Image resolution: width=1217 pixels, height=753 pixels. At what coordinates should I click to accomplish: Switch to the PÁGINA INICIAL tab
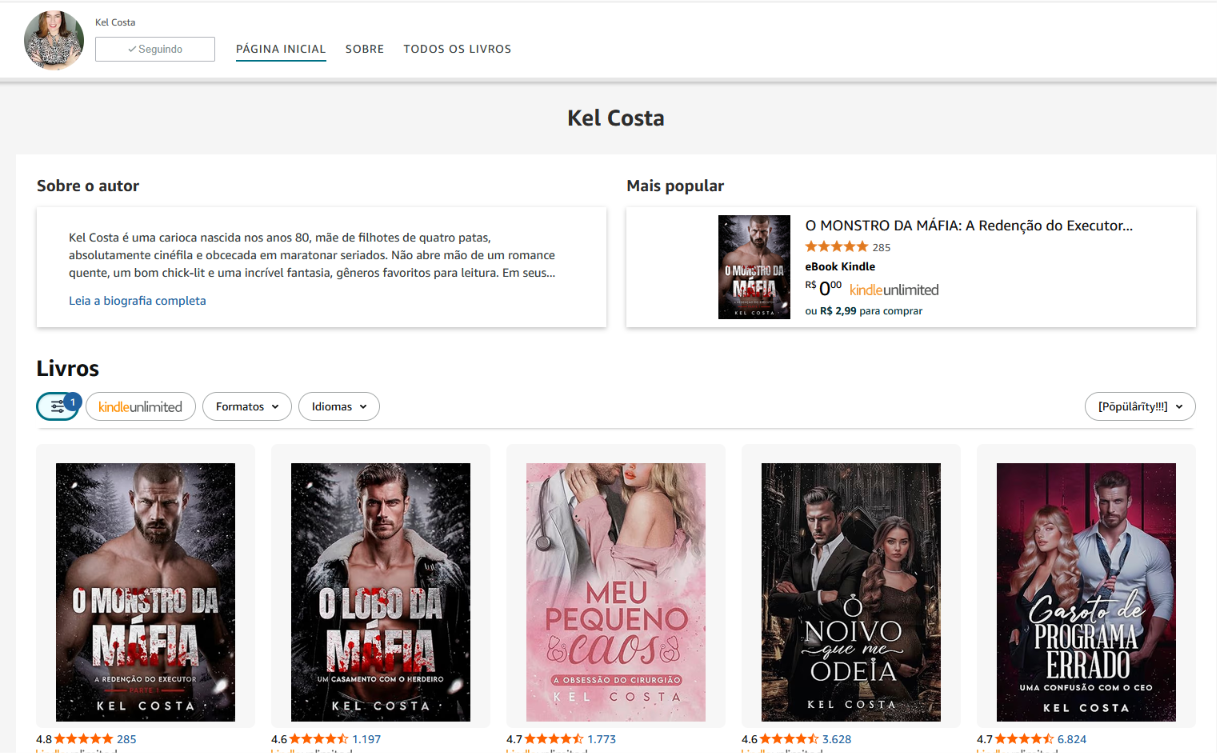(281, 49)
